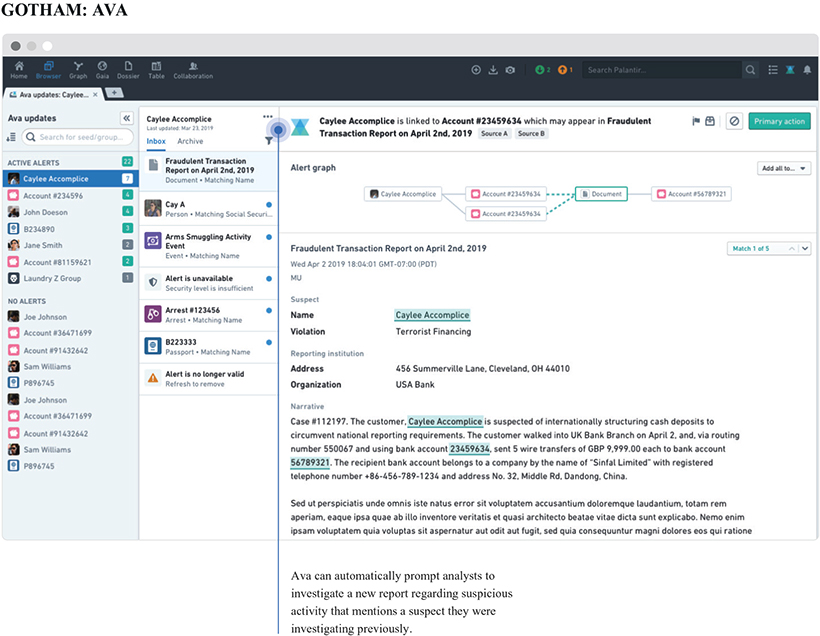Screen dimensions: 820x636
Task: Open the Graph application icon
Action: (x=78, y=70)
